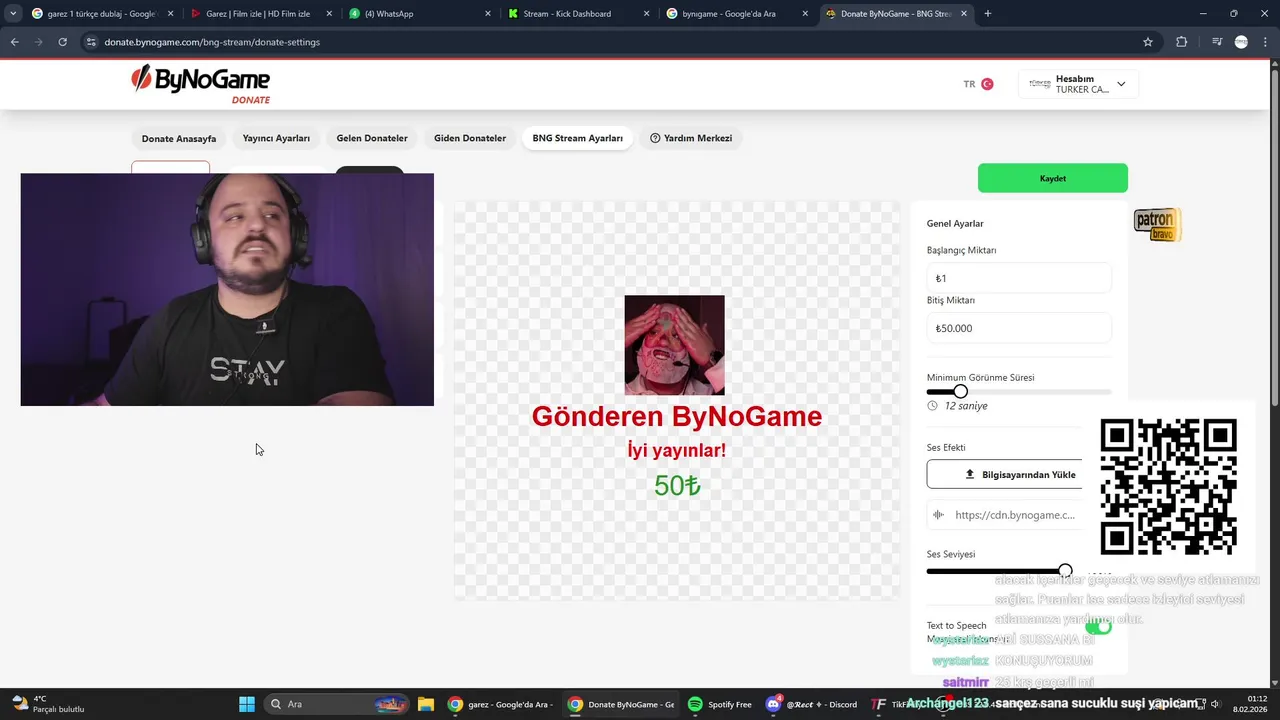Open Yardım Merkezi help tab

click(x=691, y=138)
